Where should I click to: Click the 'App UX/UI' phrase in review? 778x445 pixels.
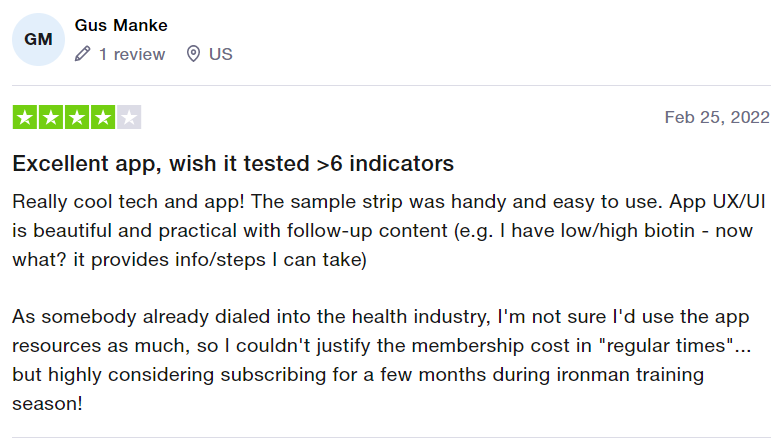(717, 202)
